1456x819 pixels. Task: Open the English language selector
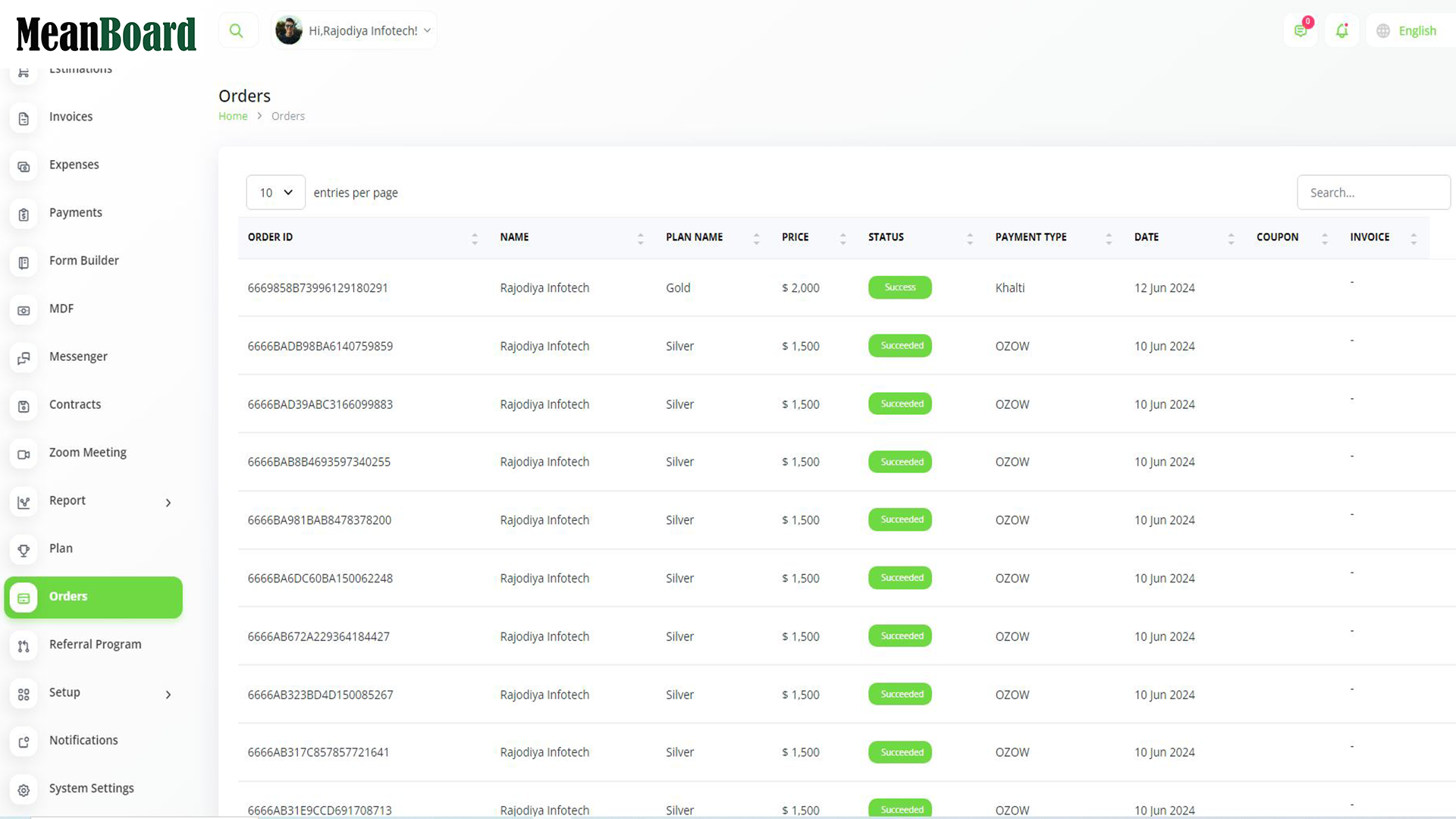pyautogui.click(x=1408, y=31)
